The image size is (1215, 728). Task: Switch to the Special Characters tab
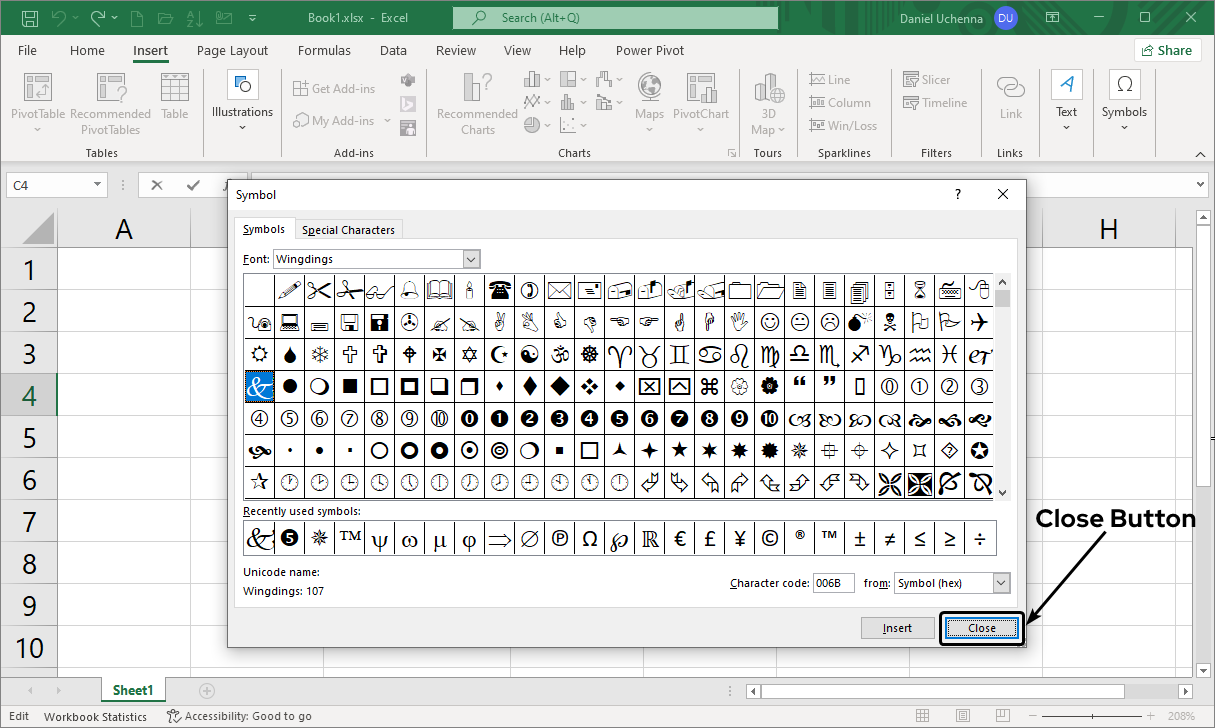tap(348, 230)
